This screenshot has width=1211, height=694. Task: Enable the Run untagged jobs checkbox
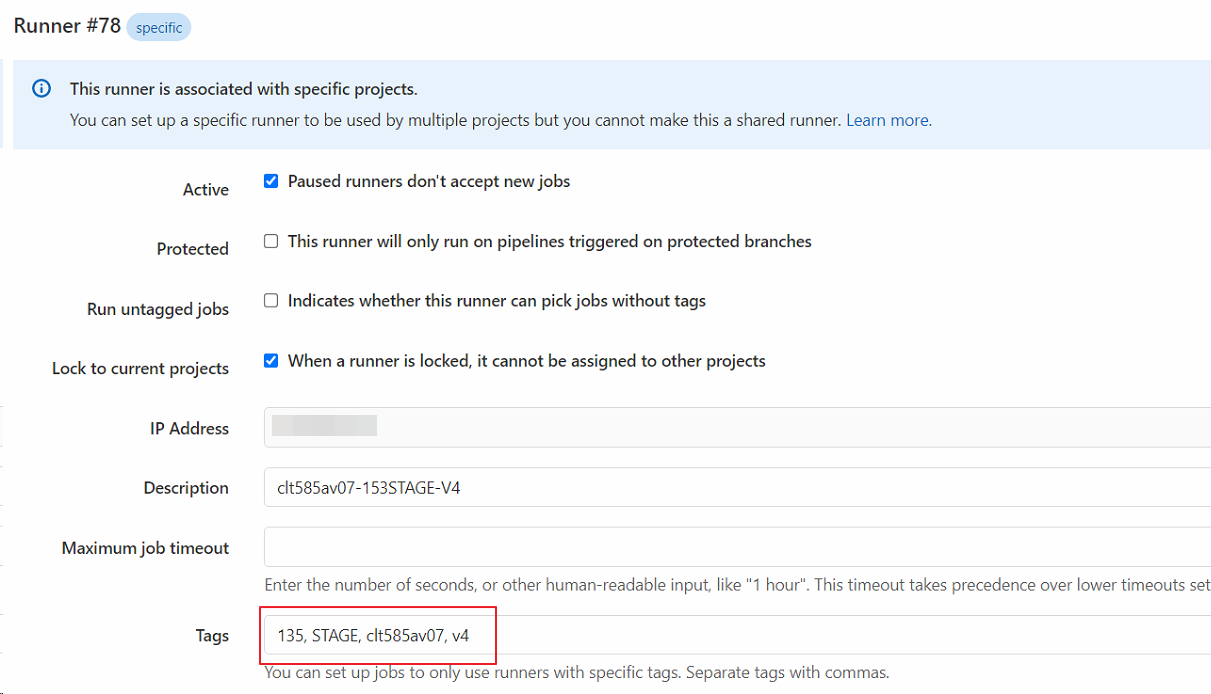270,301
